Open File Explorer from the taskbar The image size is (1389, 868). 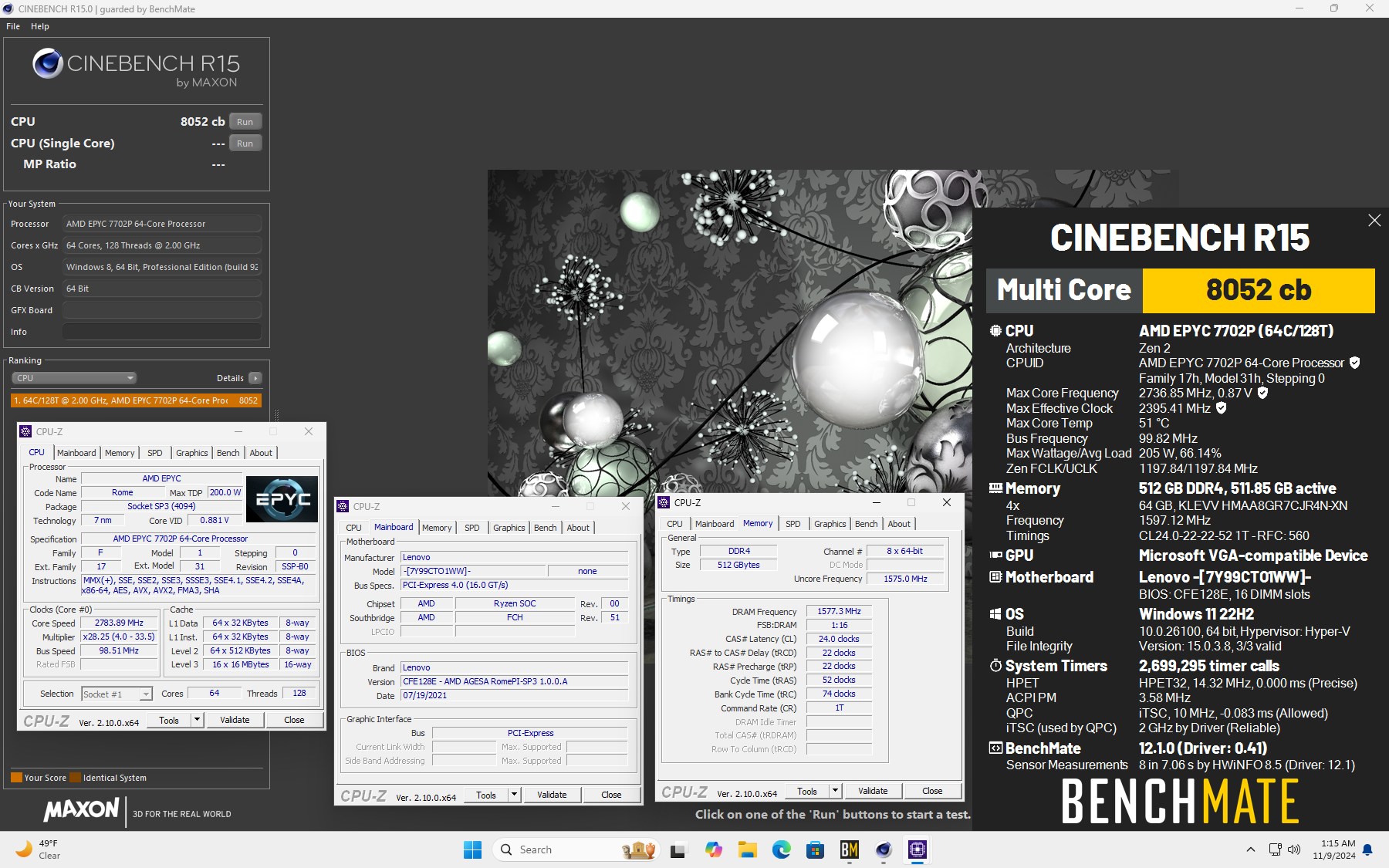point(747,849)
